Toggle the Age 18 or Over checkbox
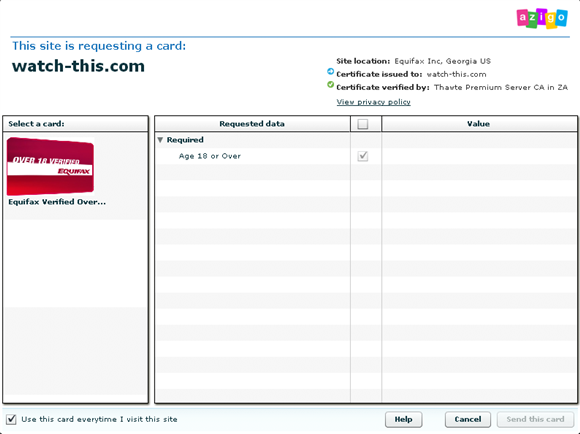The image size is (580, 434). (363, 156)
